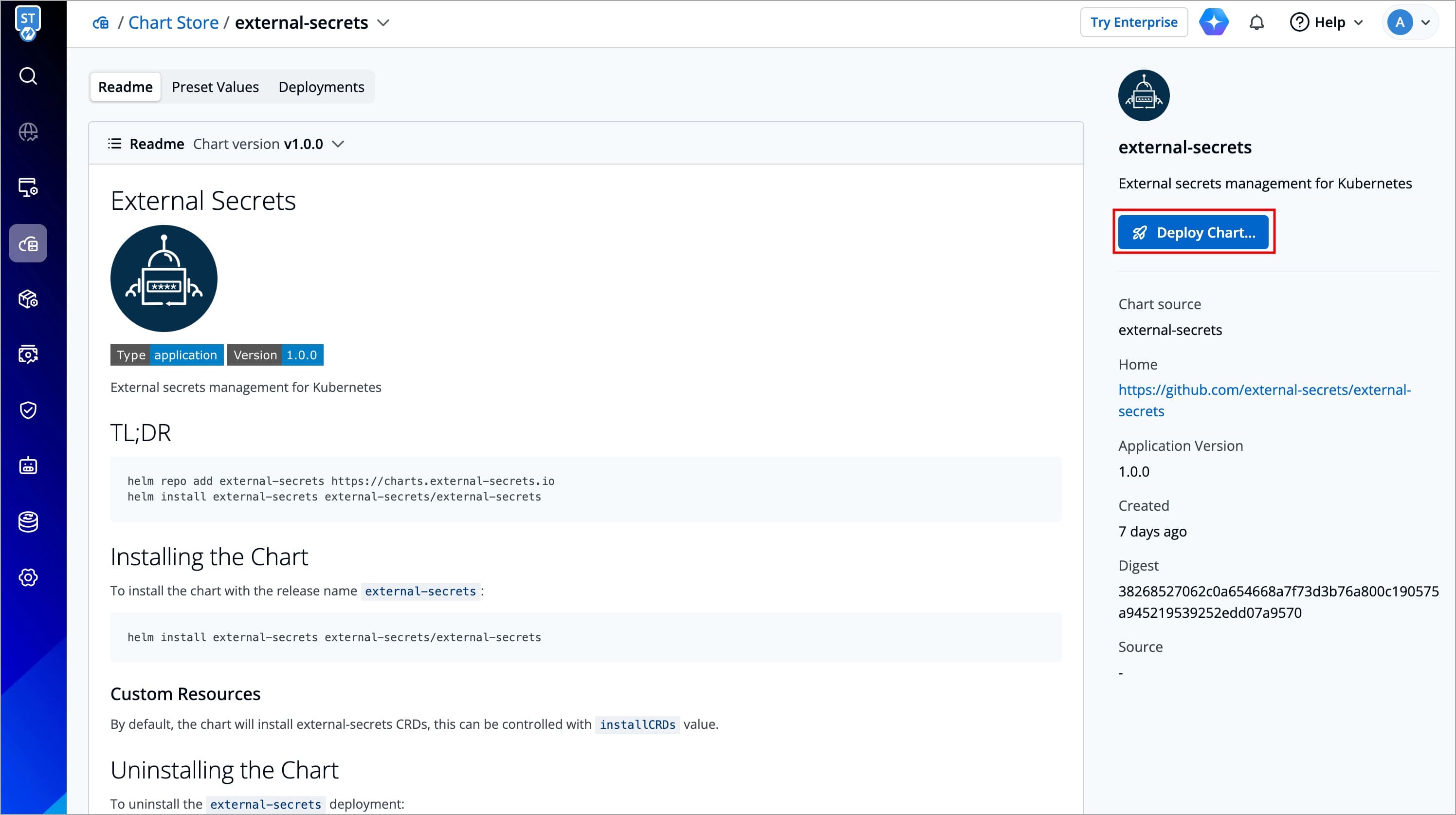Open the AI sparkle assistant icon
This screenshot has width=1456, height=815.
(x=1214, y=22)
